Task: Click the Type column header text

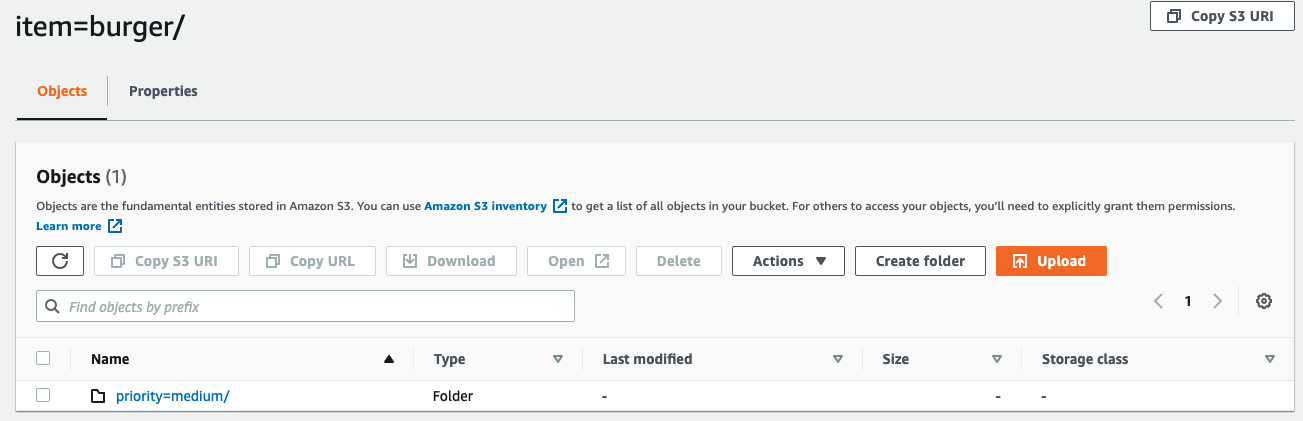Action: point(449,359)
